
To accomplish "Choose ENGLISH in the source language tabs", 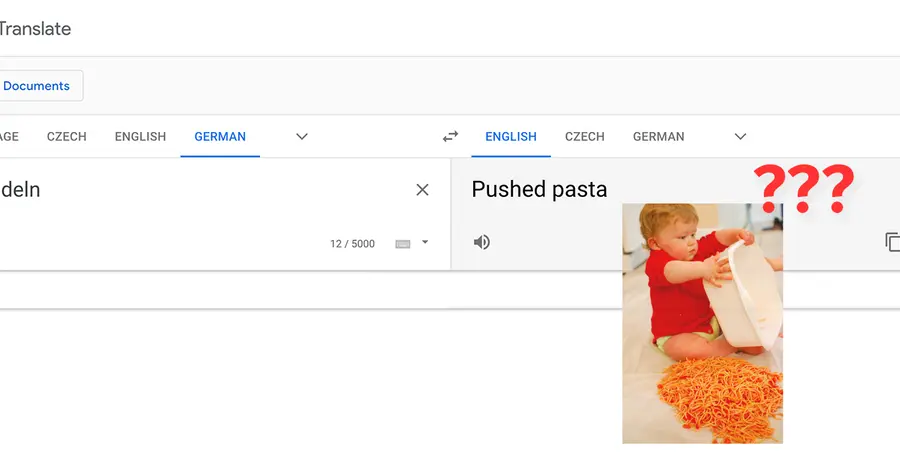I will 140,137.
